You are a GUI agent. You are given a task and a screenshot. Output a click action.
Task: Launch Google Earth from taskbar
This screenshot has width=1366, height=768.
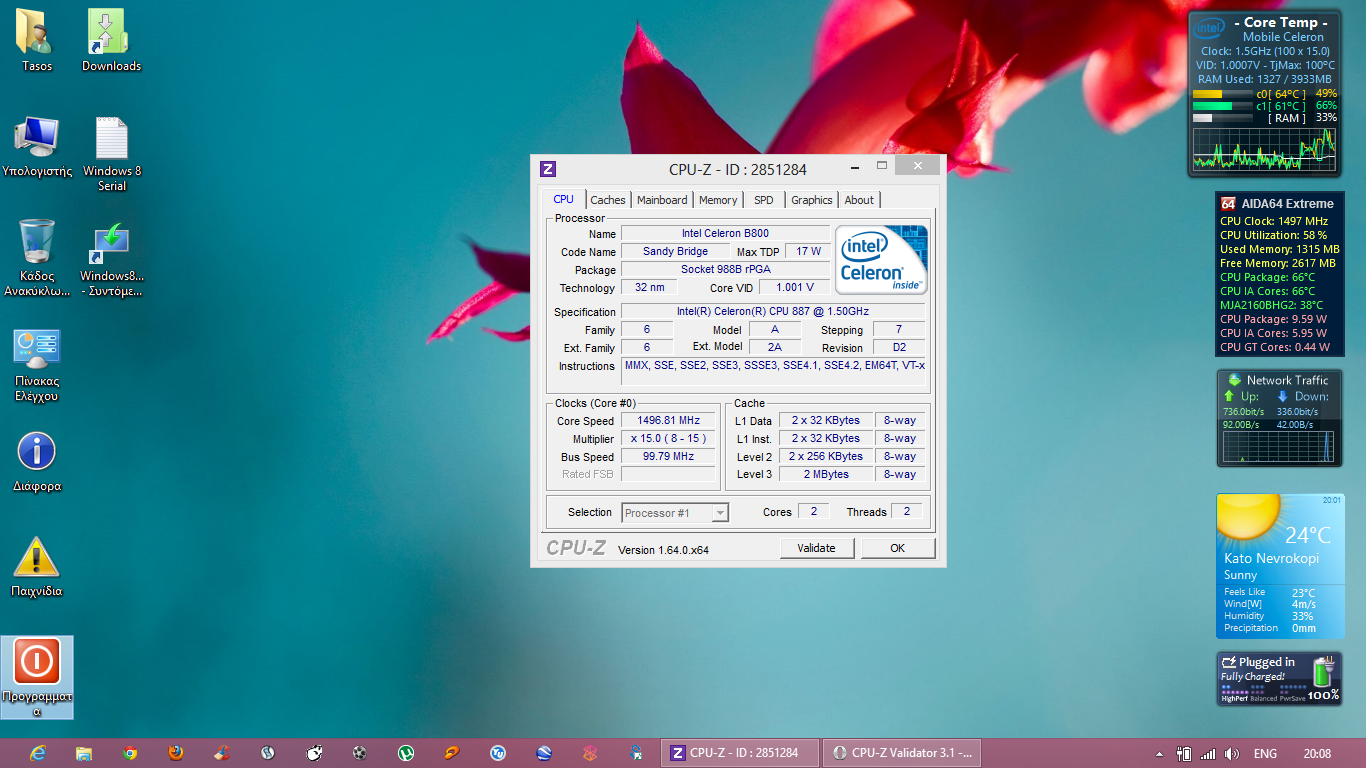click(x=544, y=753)
